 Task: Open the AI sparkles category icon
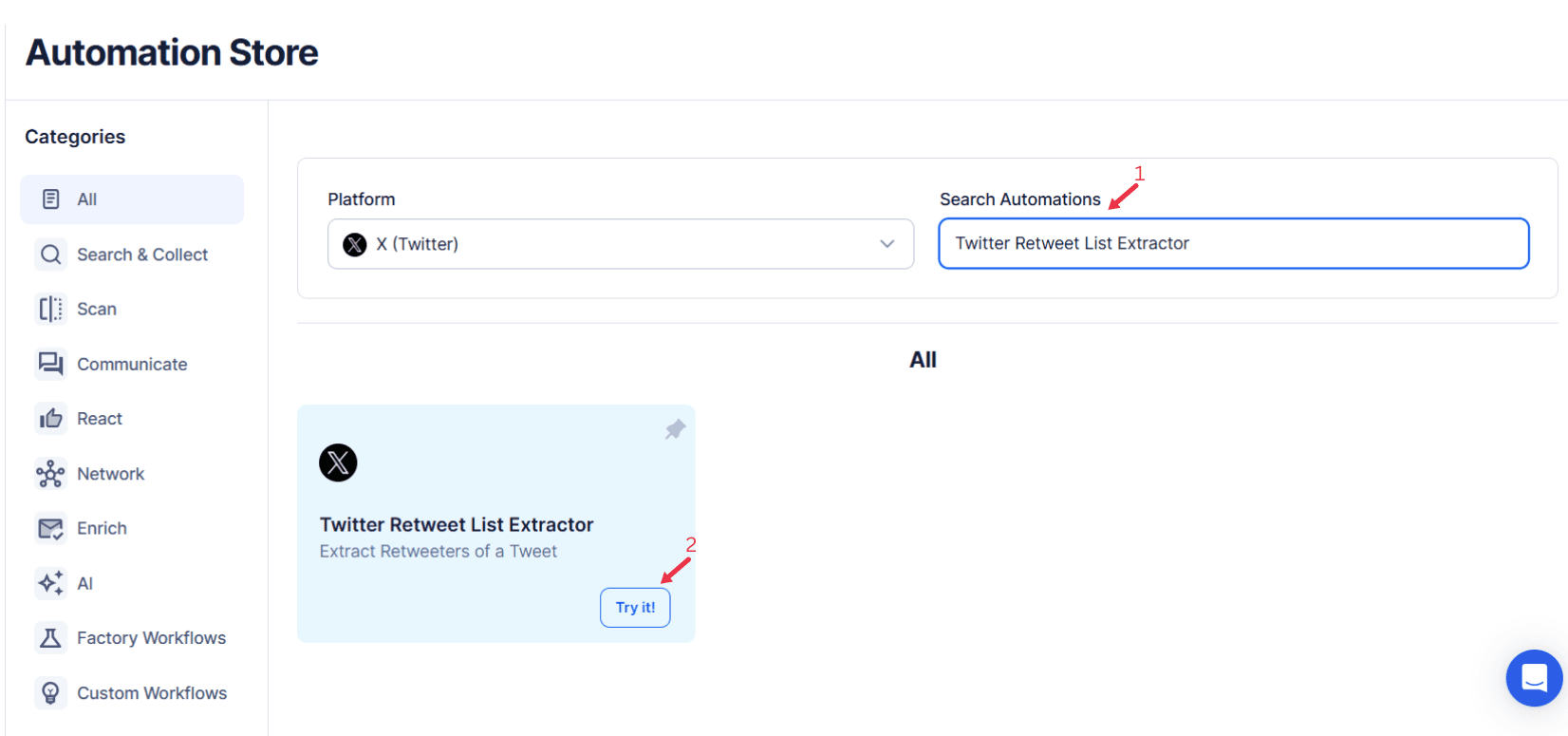tap(50, 583)
